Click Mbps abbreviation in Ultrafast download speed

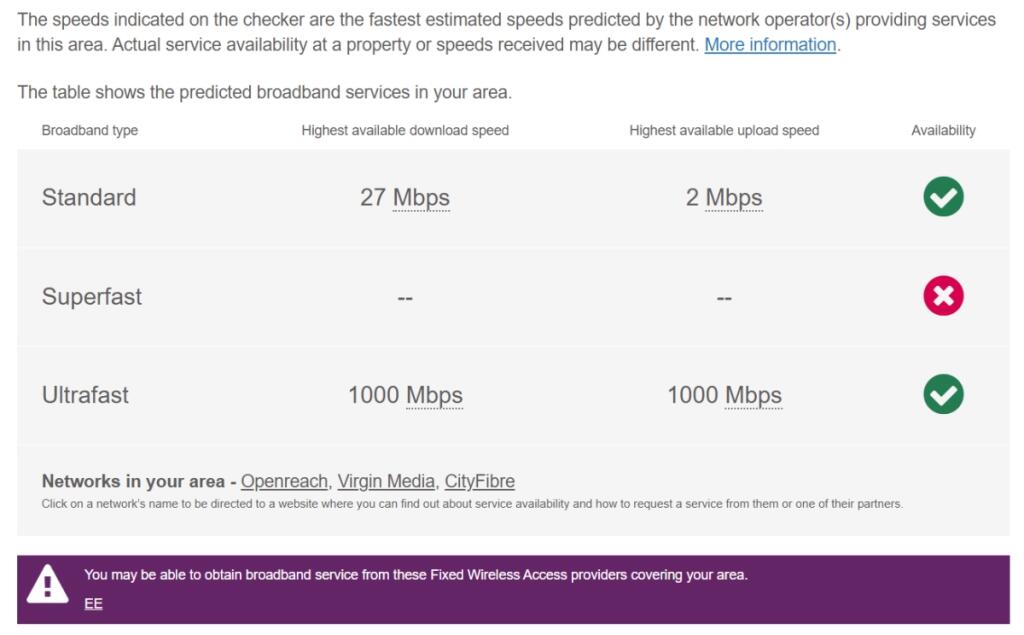pyautogui.click(x=434, y=395)
